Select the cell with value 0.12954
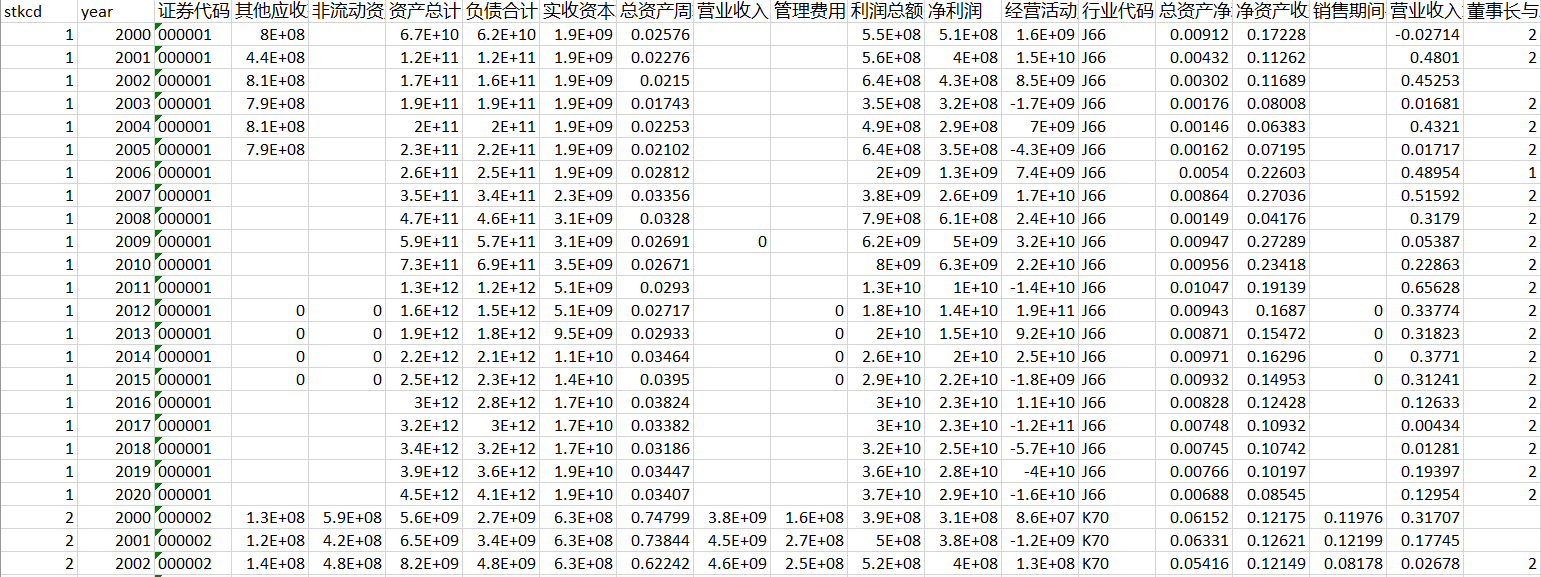The image size is (1541, 577). click(1425, 495)
